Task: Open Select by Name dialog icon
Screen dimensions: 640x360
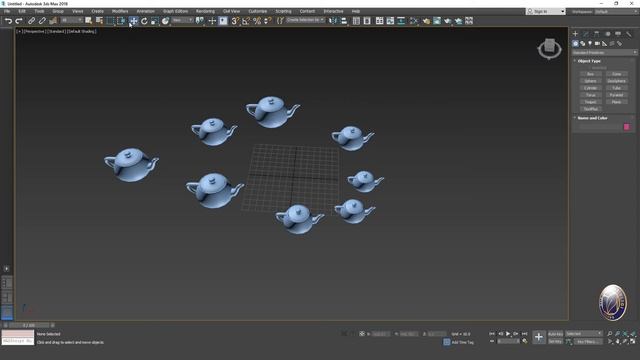Action: click(99, 21)
